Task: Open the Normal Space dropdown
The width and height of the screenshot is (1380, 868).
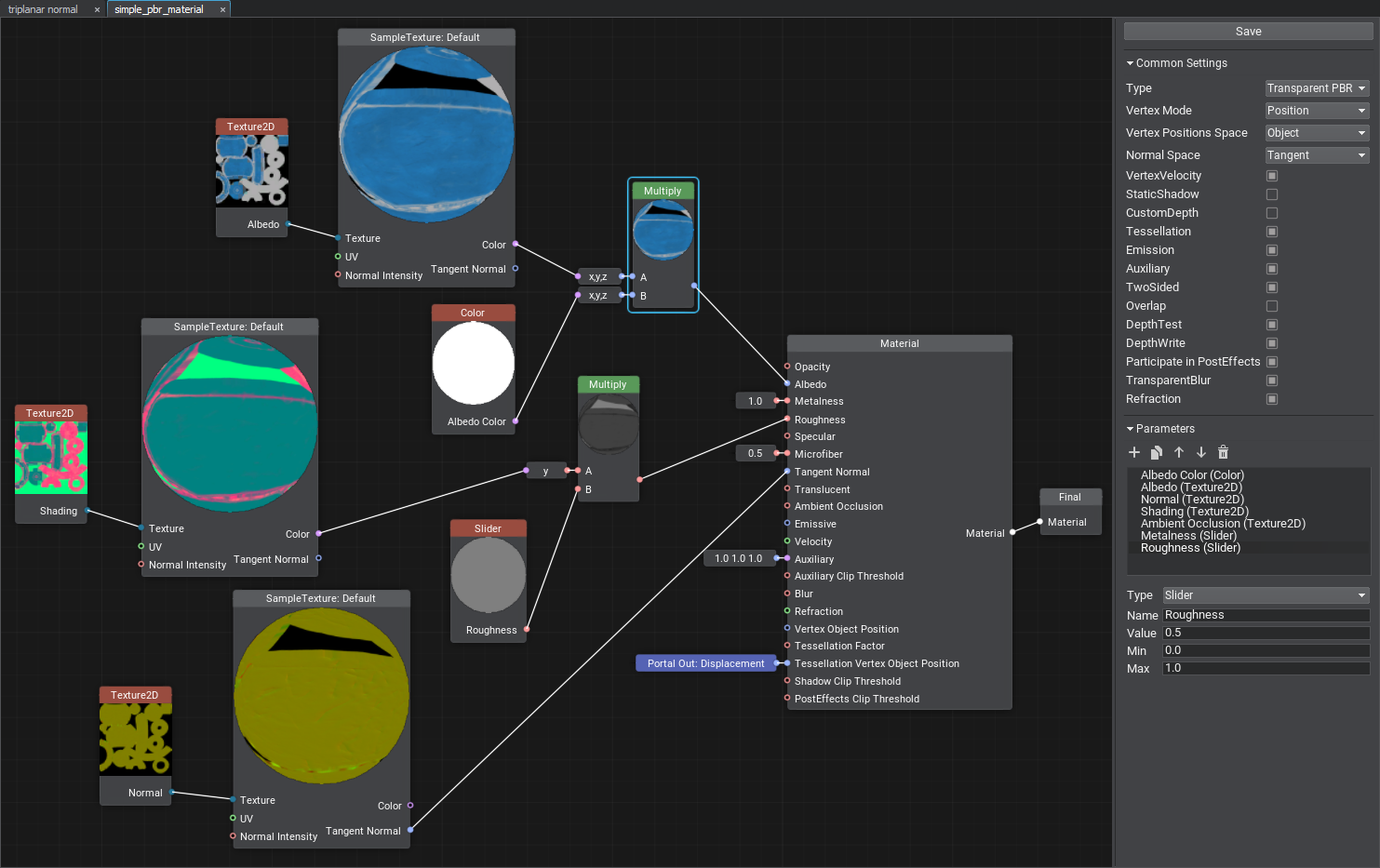Action: tap(1317, 155)
